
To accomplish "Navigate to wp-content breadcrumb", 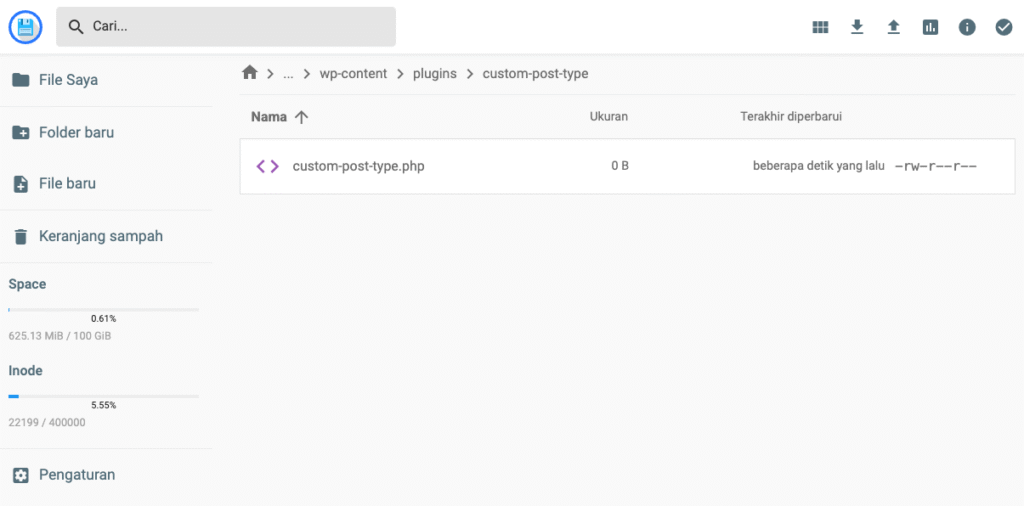I will [x=353, y=74].
